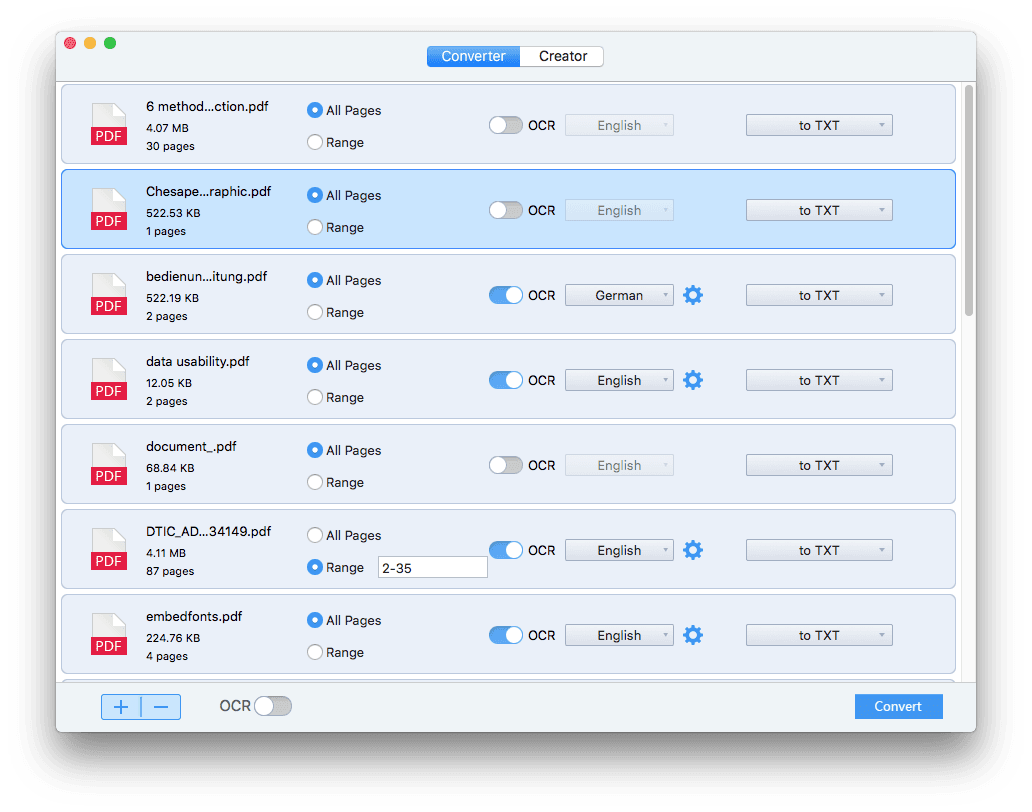Viewport: 1032px width, 812px height.
Task: Turn on the global OCR switch at bottom
Action: coord(273,706)
